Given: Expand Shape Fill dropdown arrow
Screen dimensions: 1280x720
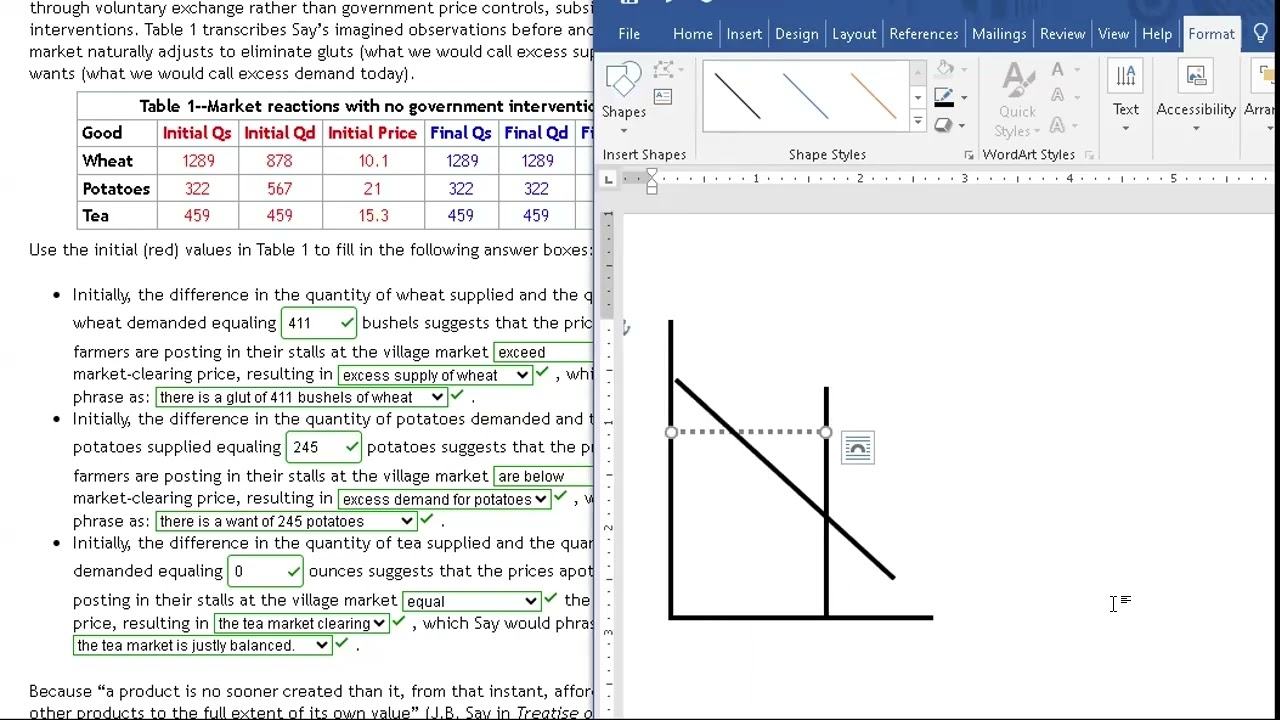Looking at the screenshot, I should click(x=964, y=70).
